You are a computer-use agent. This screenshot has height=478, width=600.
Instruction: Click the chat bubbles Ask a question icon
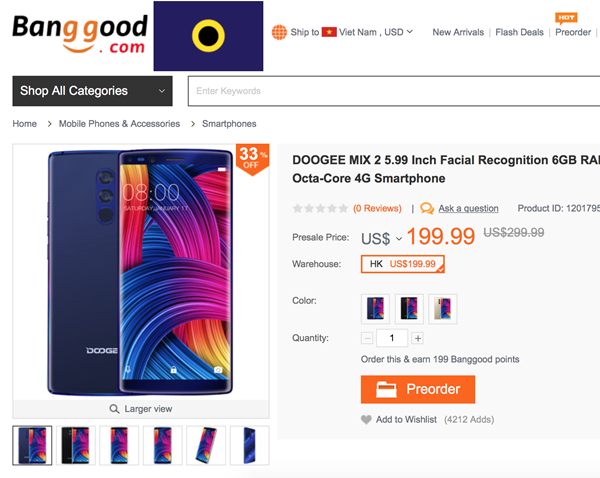click(x=427, y=208)
